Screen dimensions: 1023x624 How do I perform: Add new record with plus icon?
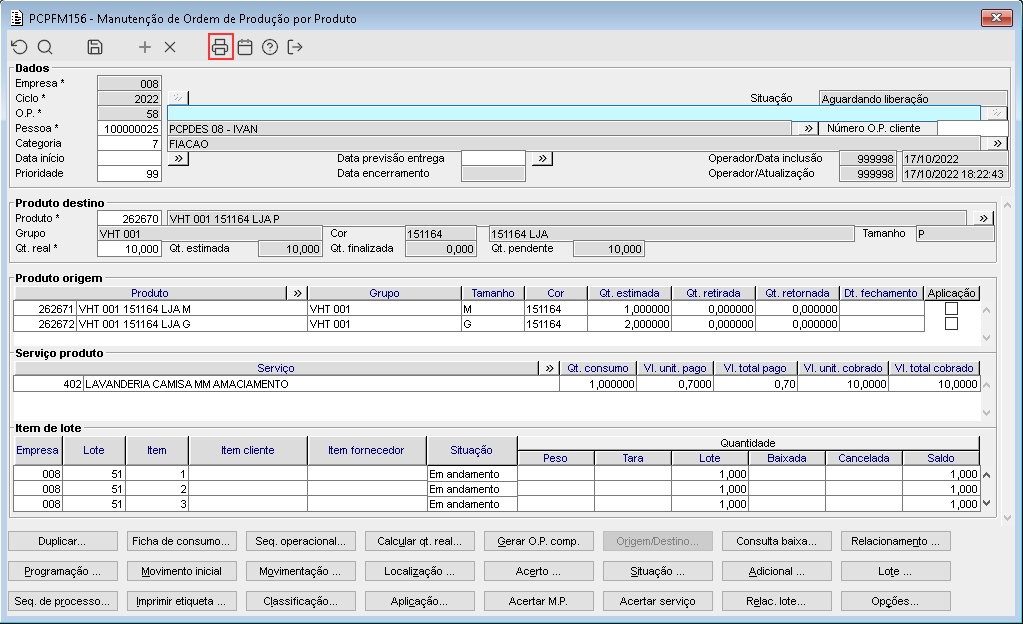click(145, 47)
